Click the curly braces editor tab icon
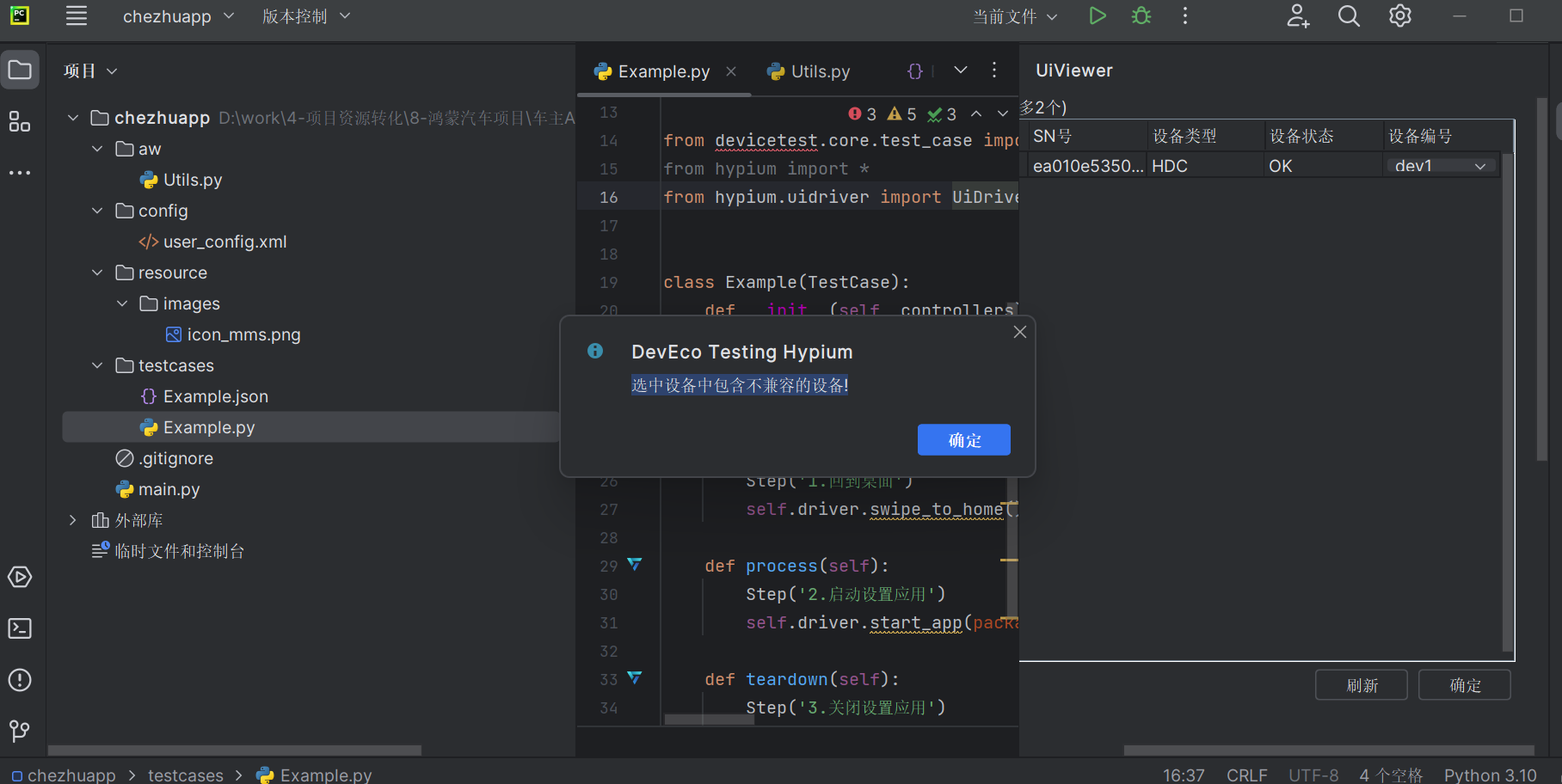Viewport: 1562px width, 784px height. point(915,71)
